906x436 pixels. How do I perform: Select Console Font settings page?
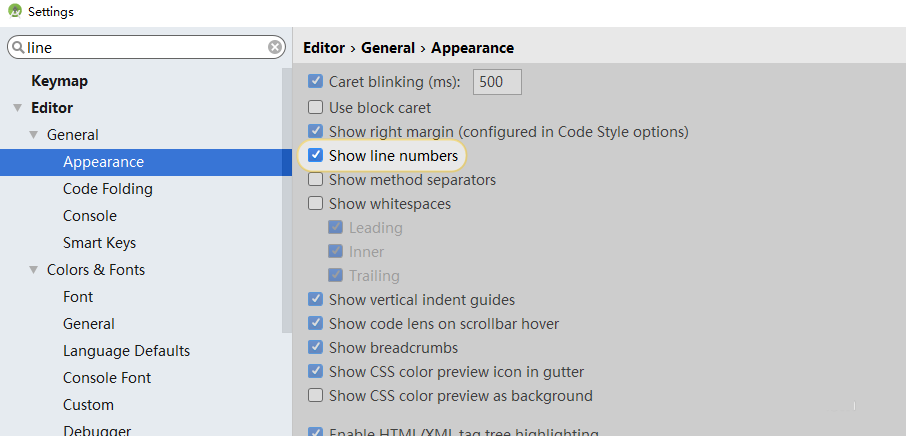point(107,378)
